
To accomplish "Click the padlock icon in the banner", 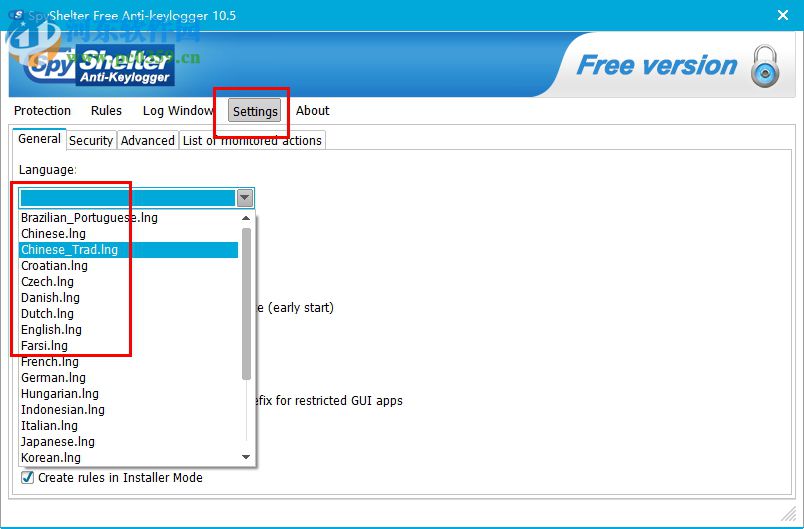I will 765,66.
